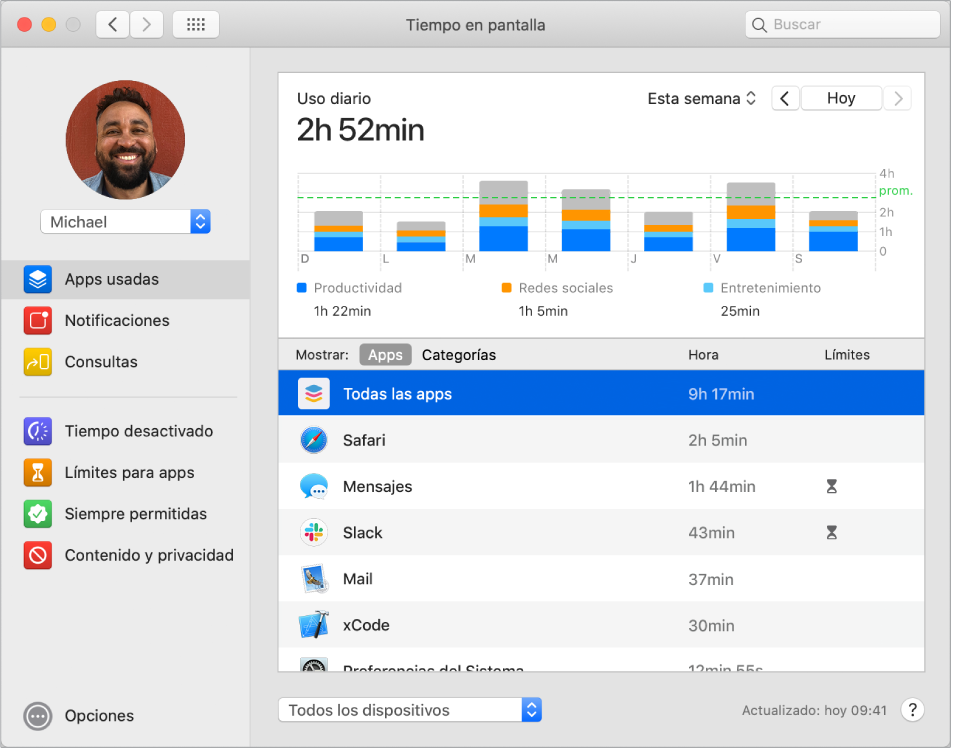
Task: Click the Opciones ellipsis icon
Action: click(x=38, y=716)
